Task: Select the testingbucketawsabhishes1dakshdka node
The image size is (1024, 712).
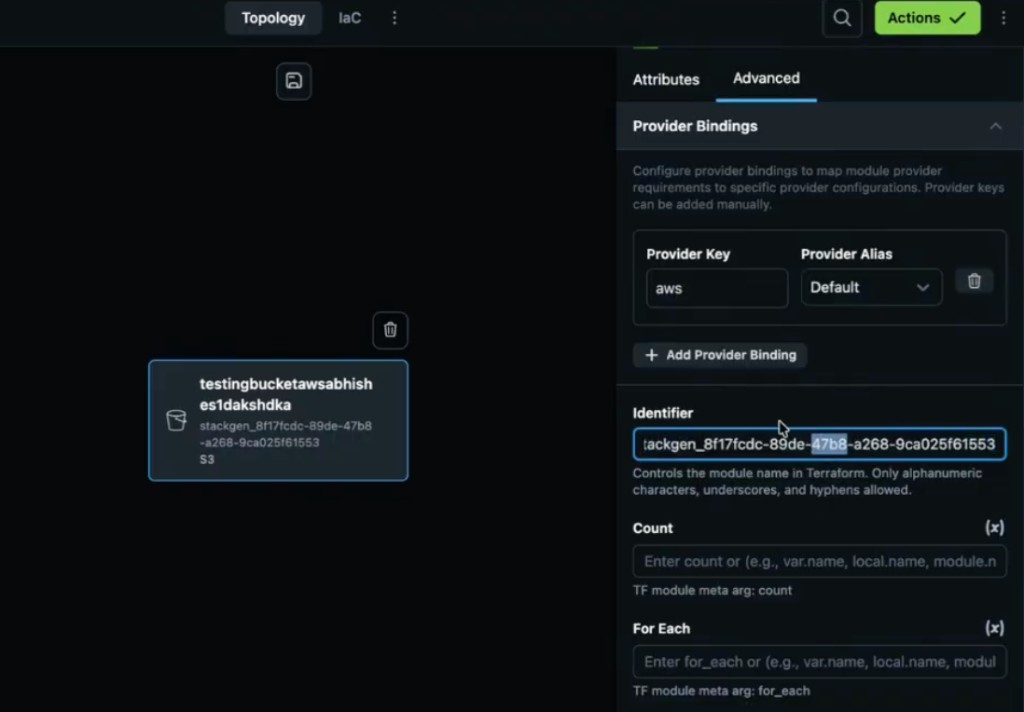Action: click(278, 421)
